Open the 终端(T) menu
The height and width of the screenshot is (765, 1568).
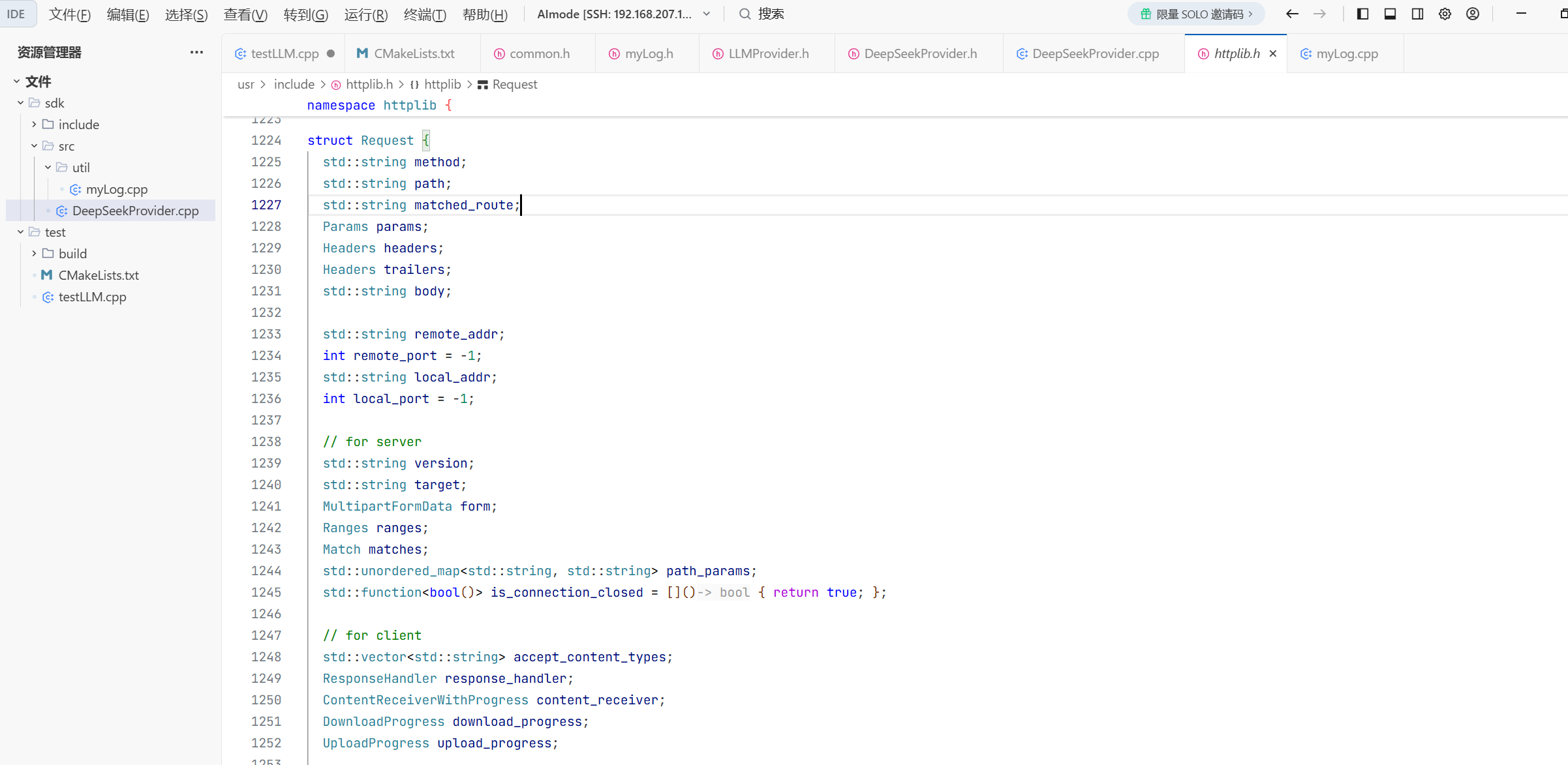click(x=425, y=14)
